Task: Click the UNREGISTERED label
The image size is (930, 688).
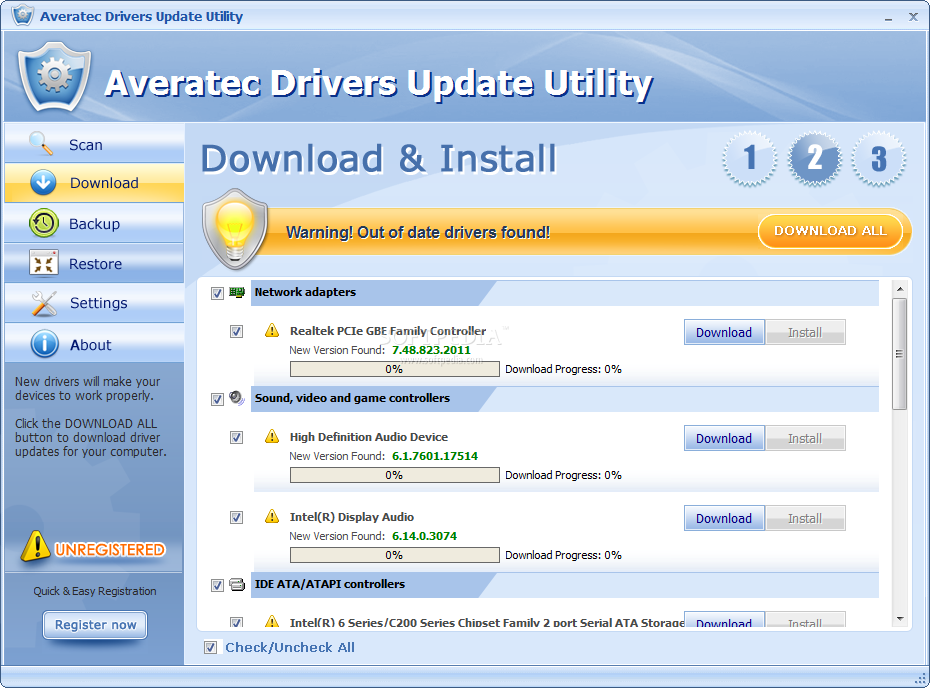Action: (109, 550)
